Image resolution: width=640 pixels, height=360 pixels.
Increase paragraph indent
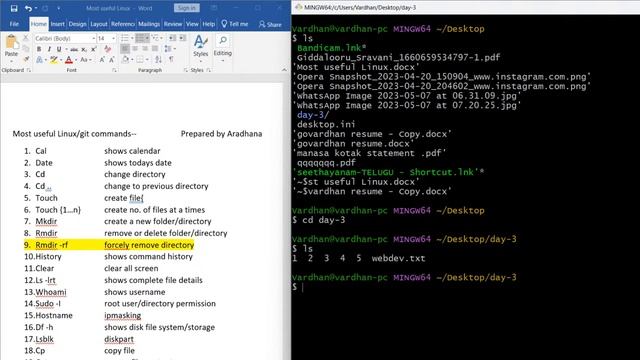point(182,38)
